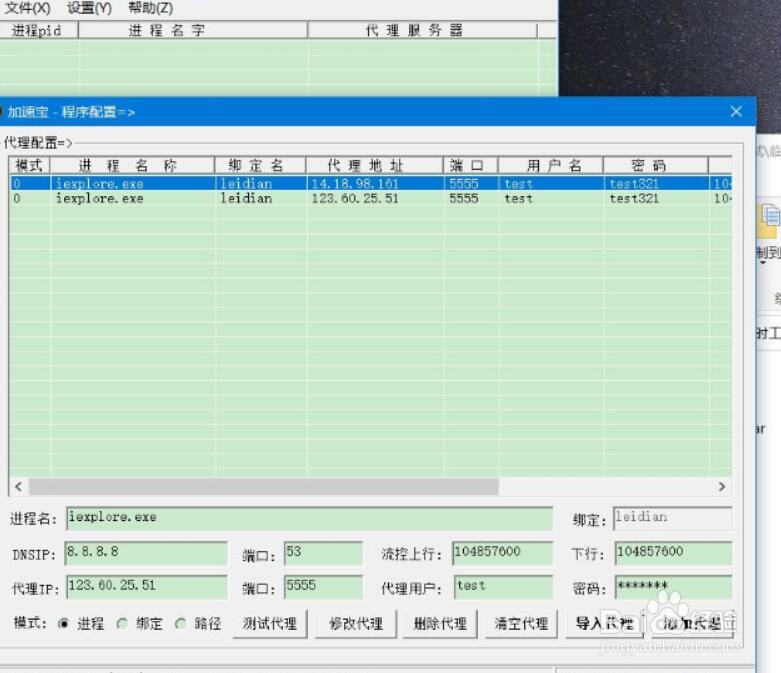The image size is (781, 673).
Task: Click the 代理用户 field showing test
Action: coord(504,587)
